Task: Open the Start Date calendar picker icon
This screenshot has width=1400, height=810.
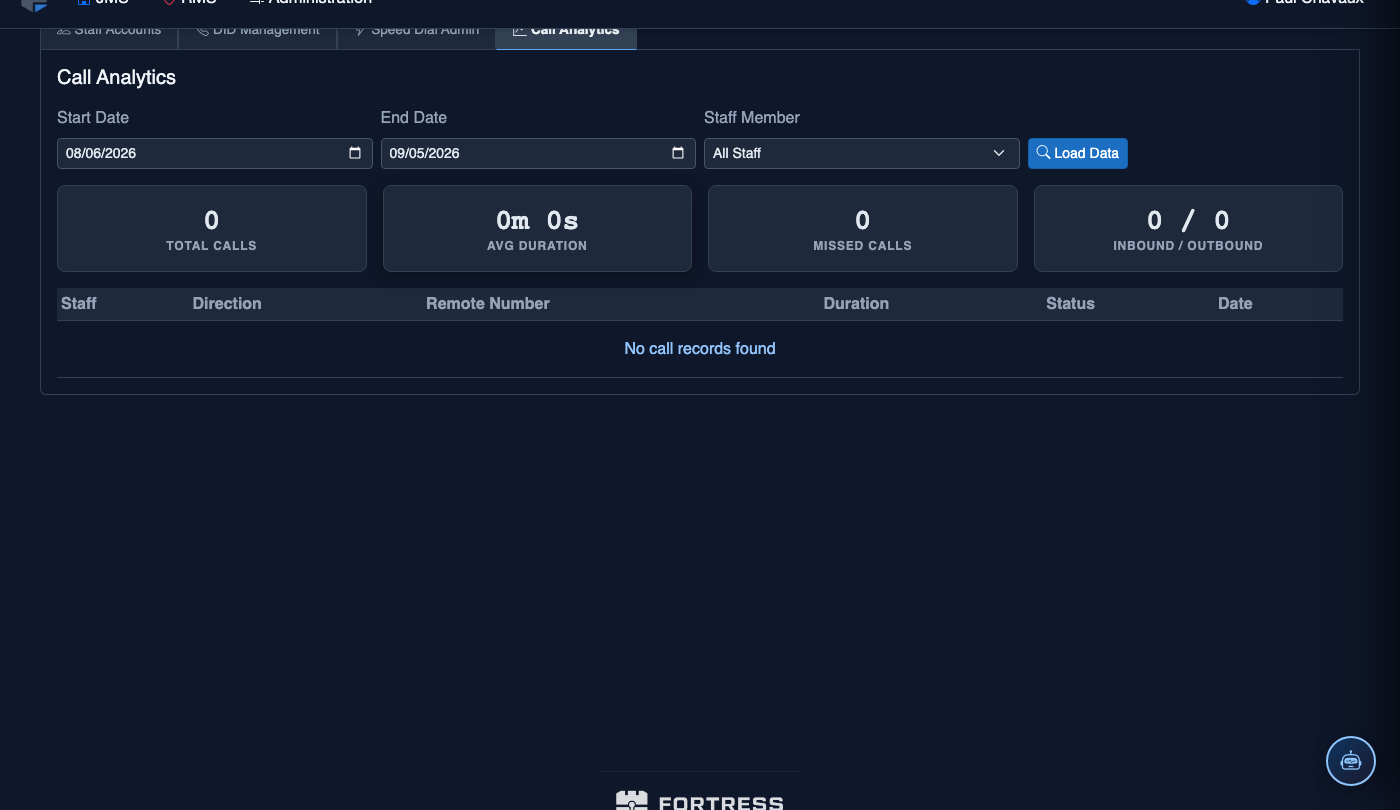Action: pos(355,153)
